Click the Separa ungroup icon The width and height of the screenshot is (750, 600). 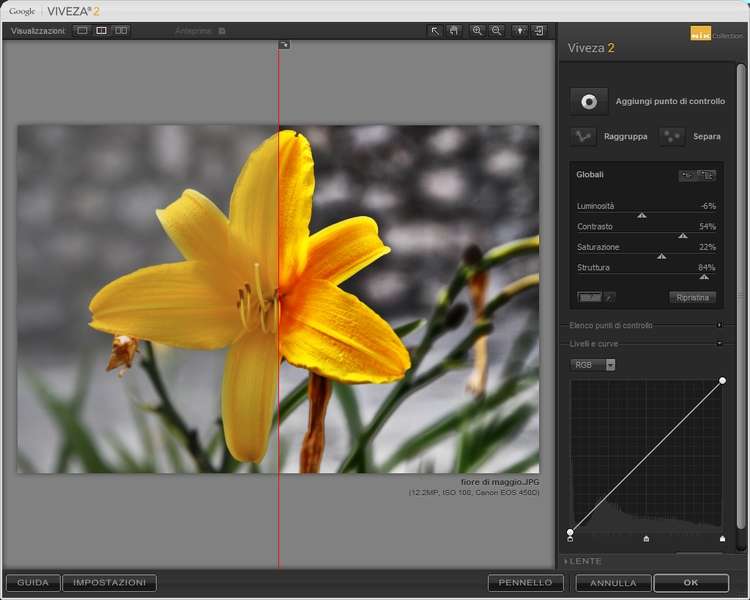click(672, 136)
